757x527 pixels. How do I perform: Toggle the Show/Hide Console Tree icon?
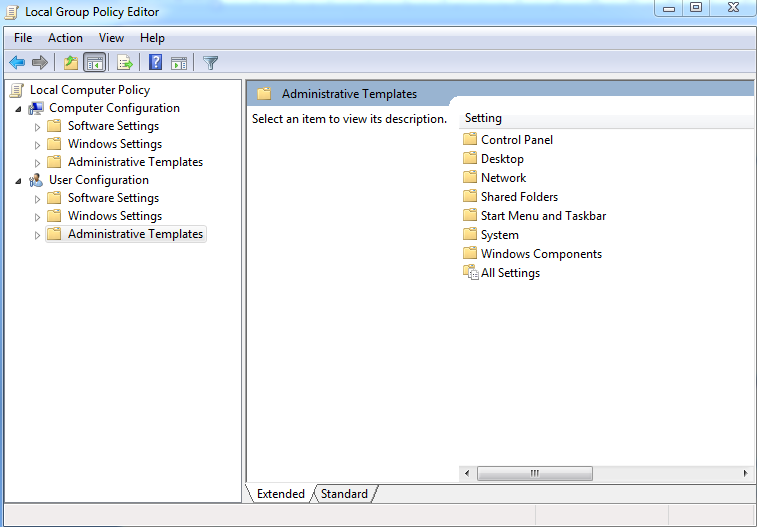click(95, 63)
